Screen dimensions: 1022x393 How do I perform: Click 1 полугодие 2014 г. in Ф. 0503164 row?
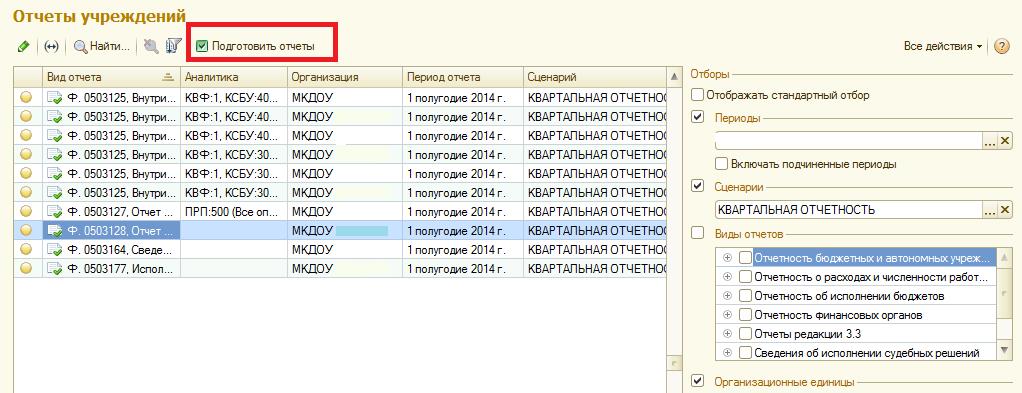pos(463,249)
